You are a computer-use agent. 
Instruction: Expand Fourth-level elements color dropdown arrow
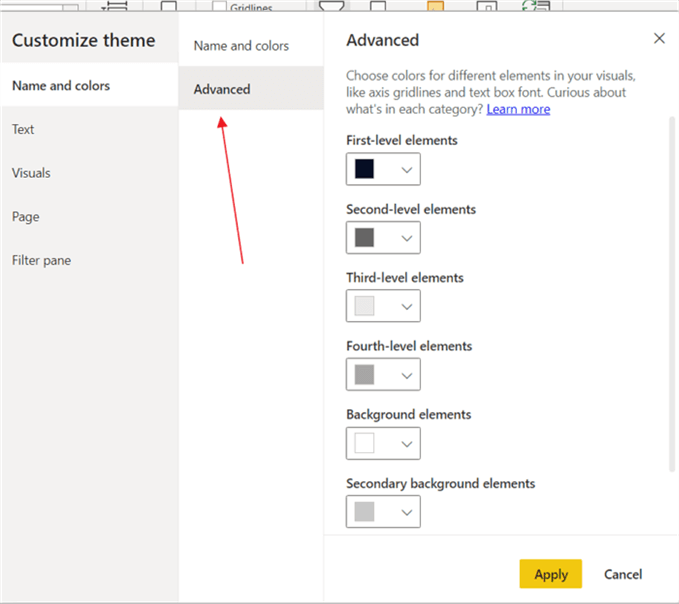click(x=407, y=375)
